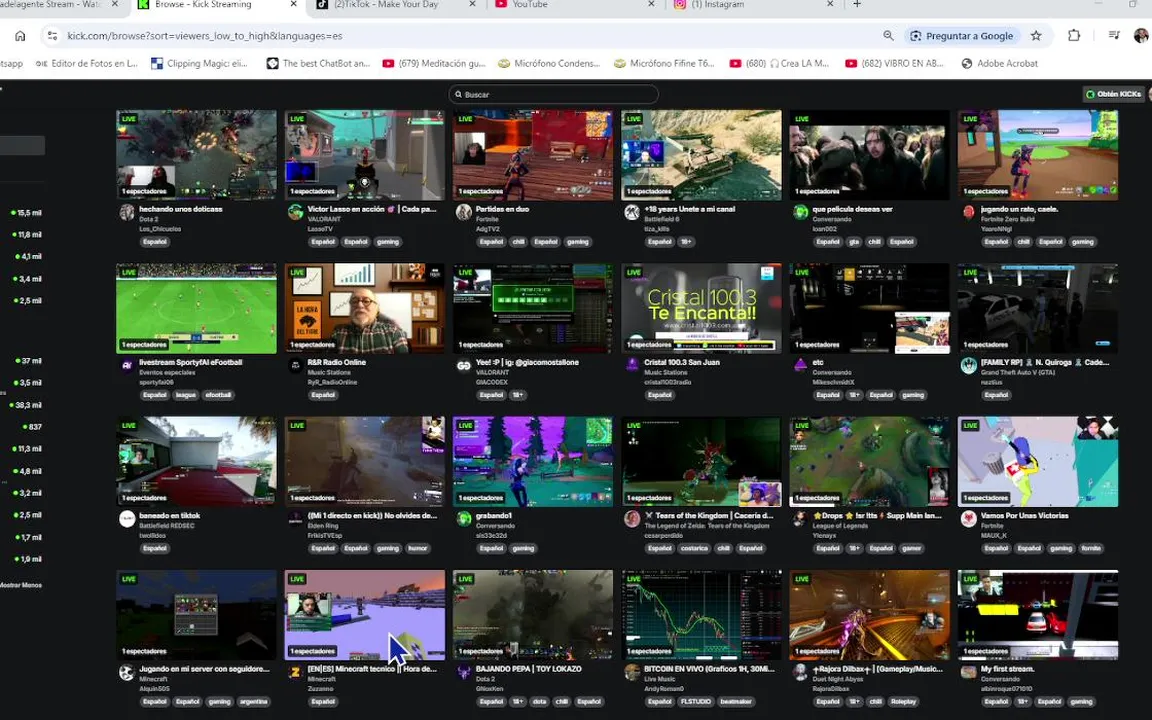1152x720 pixels.
Task: Open 'The best ChatBot an...' bookmark
Action: (x=318, y=63)
